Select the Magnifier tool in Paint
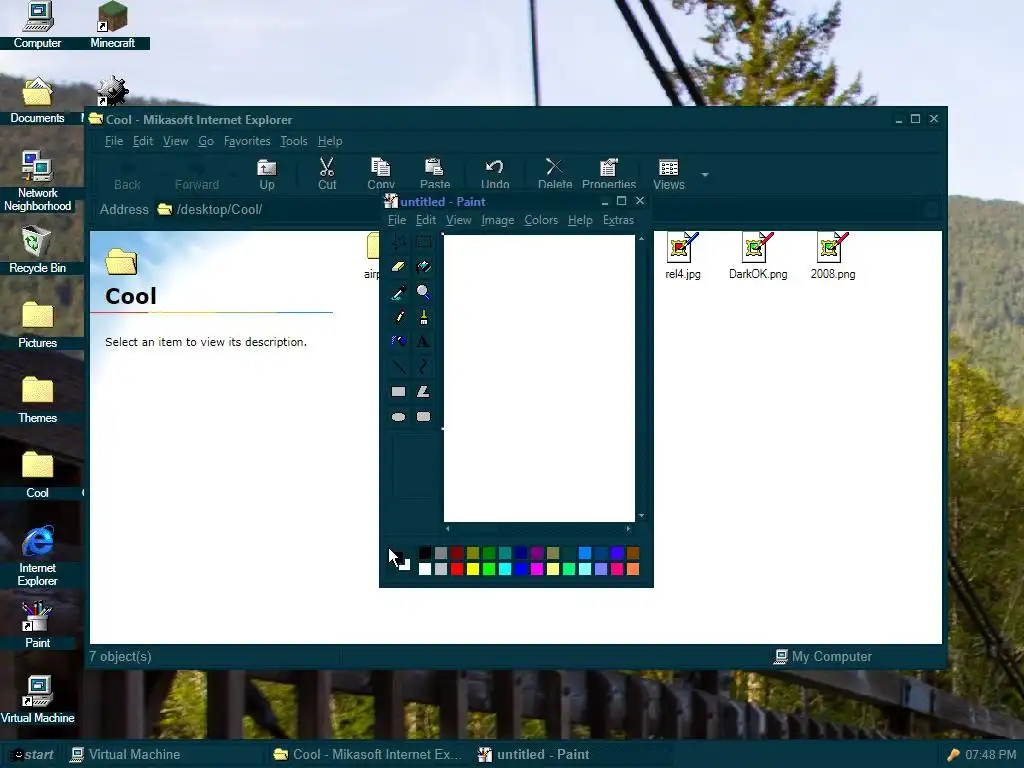The image size is (1024, 768). pos(423,292)
